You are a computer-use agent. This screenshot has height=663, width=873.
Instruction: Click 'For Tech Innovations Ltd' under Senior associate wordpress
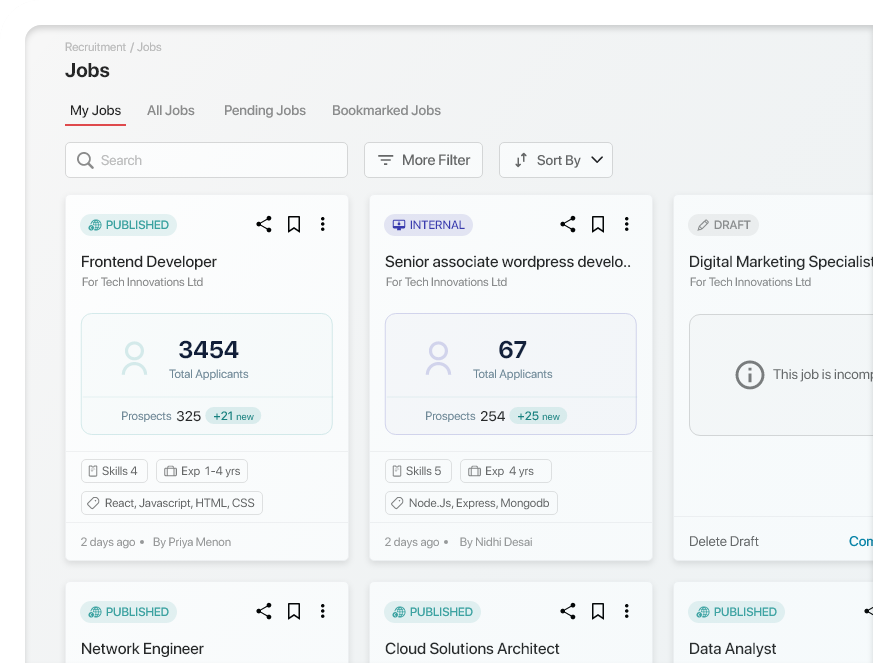447,282
